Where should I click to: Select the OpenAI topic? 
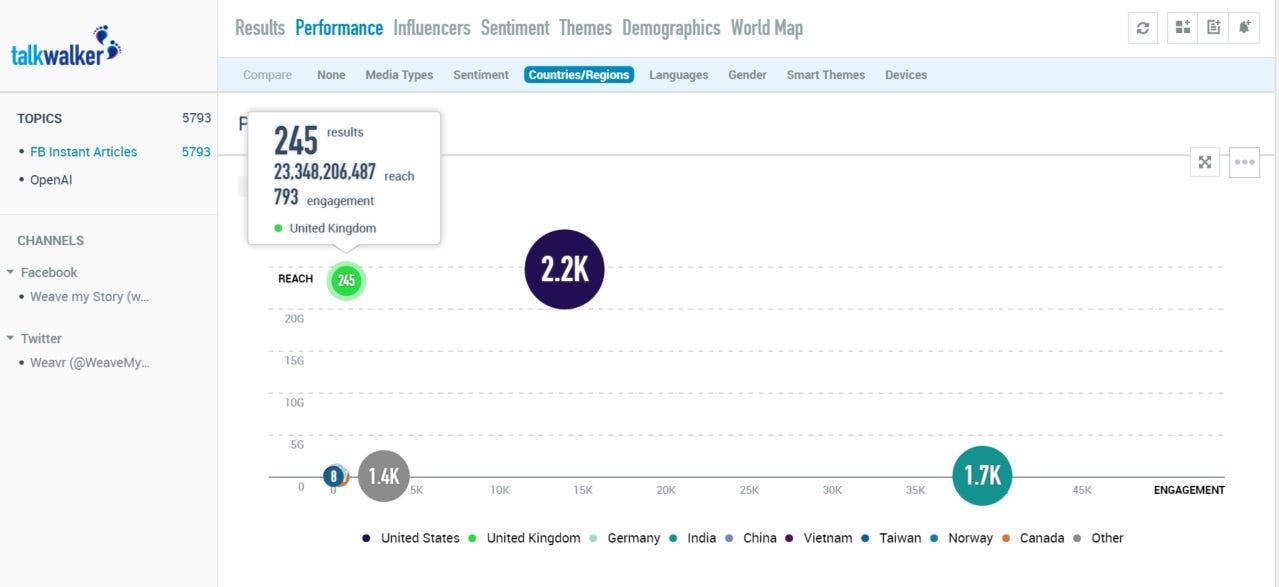click(51, 180)
